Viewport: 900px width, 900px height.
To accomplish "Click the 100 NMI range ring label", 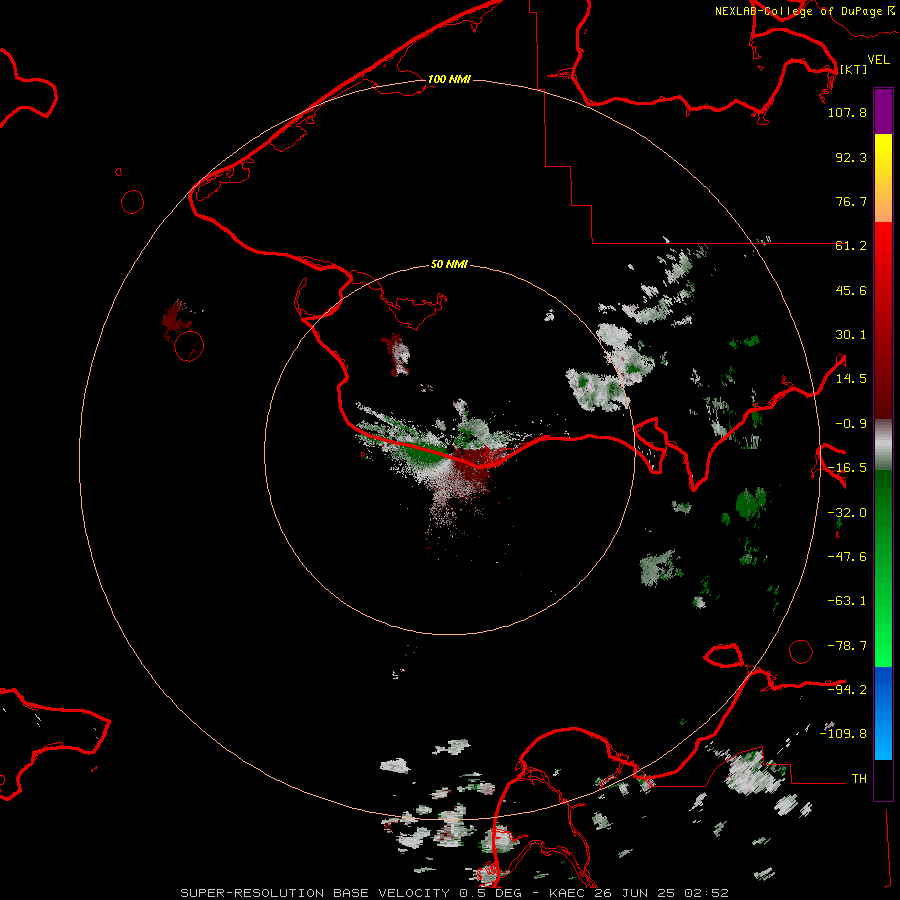I will pyautogui.click(x=449, y=79).
